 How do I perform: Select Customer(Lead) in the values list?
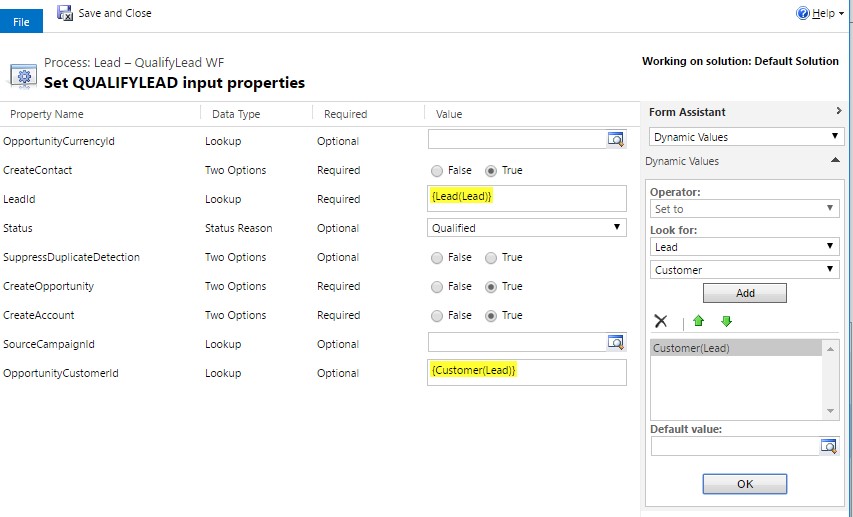pos(691,348)
